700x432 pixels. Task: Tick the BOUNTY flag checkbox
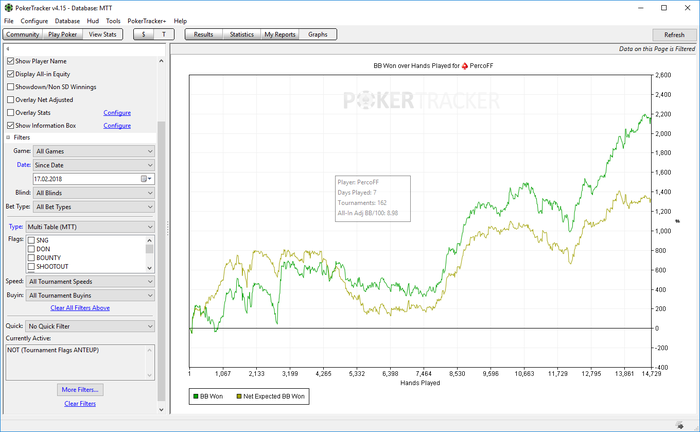point(31,258)
